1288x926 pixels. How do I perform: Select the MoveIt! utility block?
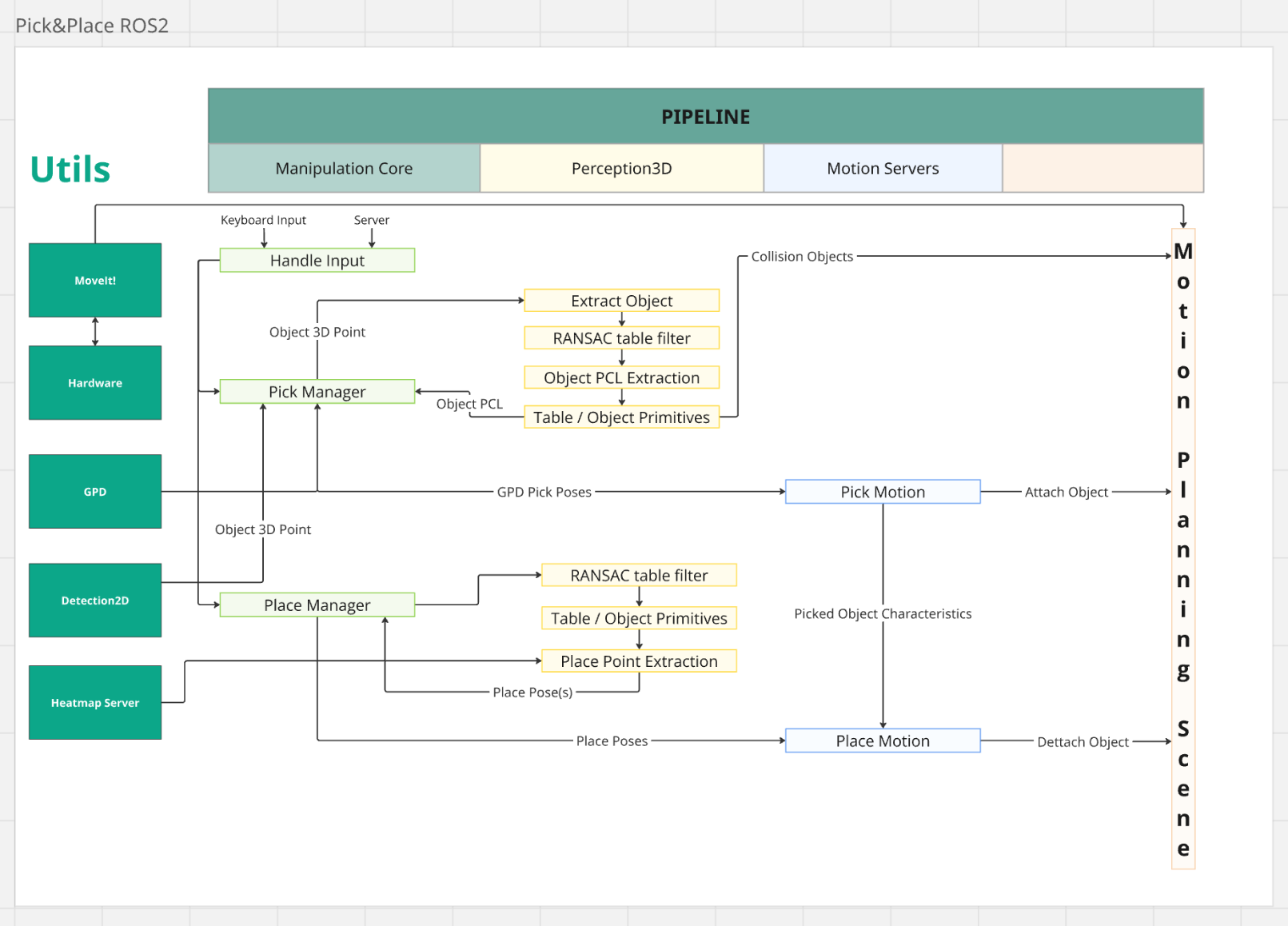[x=95, y=280]
